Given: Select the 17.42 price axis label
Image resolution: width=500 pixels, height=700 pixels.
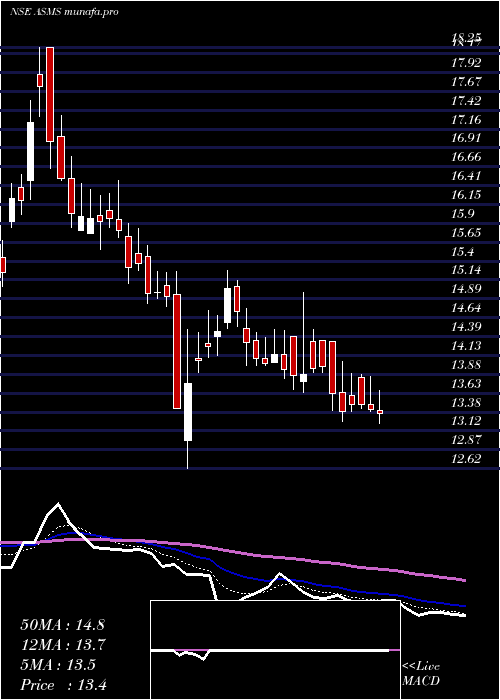Looking at the screenshot, I should 466,101.
